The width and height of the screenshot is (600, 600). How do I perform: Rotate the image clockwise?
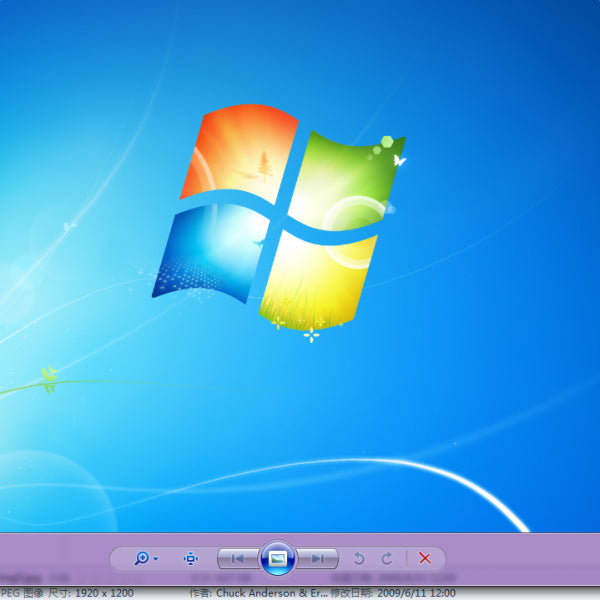click(387, 558)
